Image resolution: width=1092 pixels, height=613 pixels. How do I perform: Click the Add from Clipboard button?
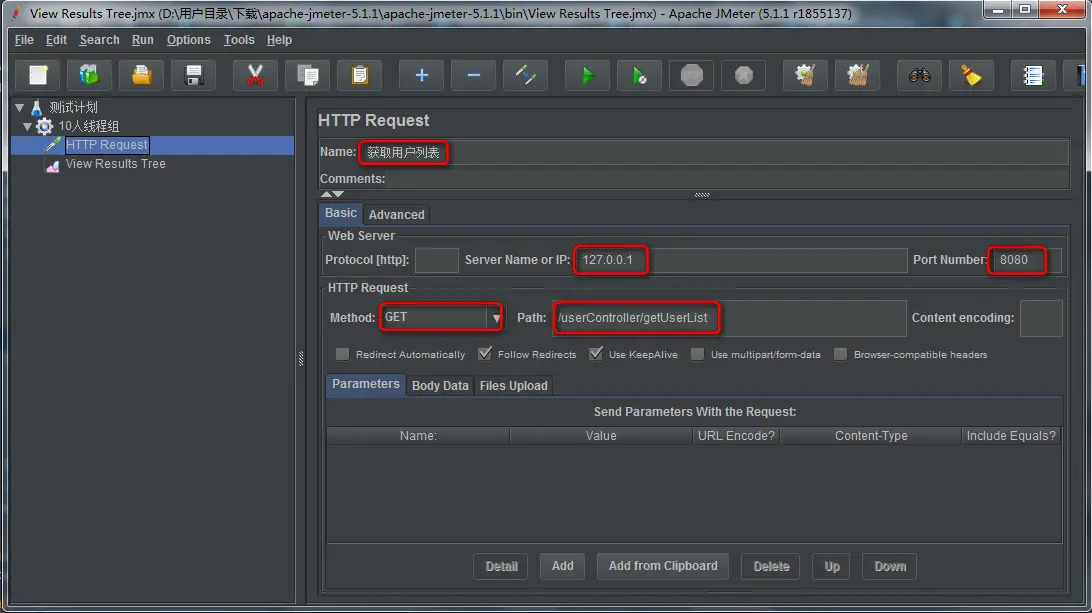coord(662,566)
